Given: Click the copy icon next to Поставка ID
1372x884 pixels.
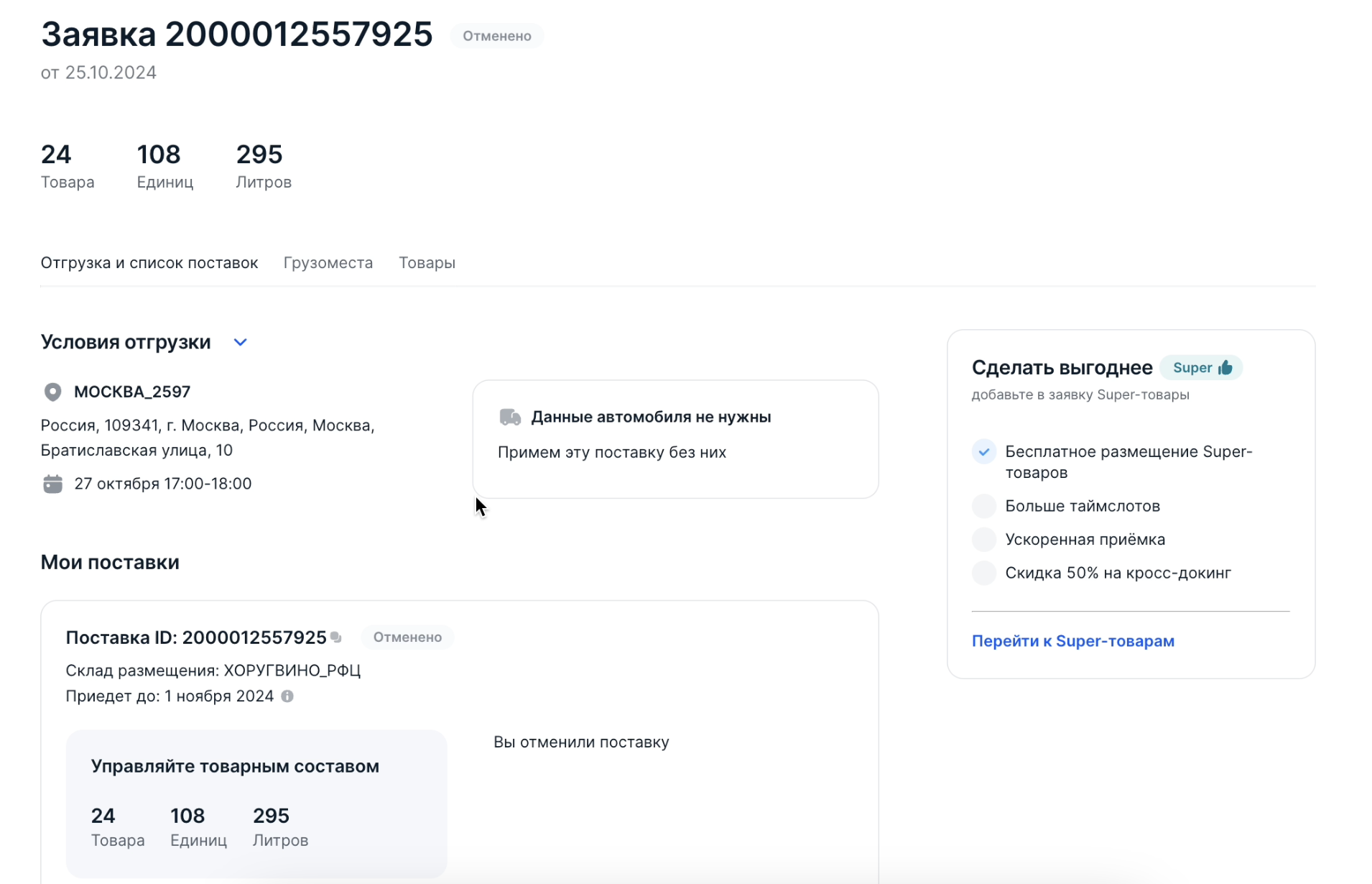Looking at the screenshot, I should coord(335,637).
